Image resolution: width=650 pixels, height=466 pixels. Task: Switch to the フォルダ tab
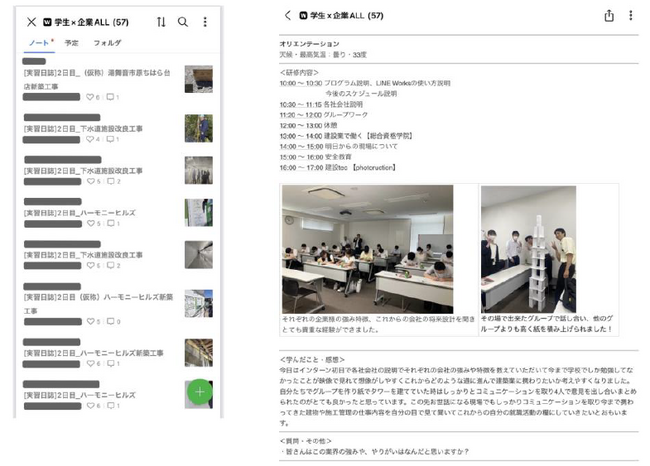point(107,43)
